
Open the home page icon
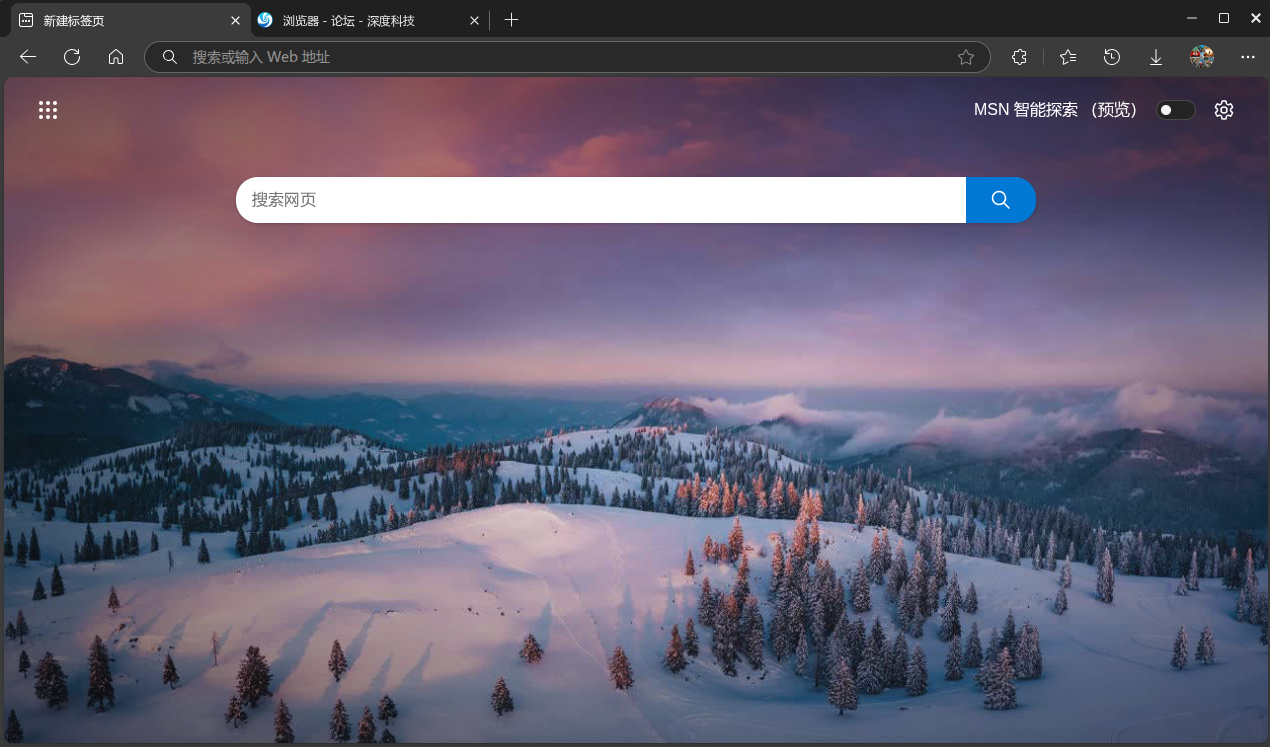[x=116, y=57]
